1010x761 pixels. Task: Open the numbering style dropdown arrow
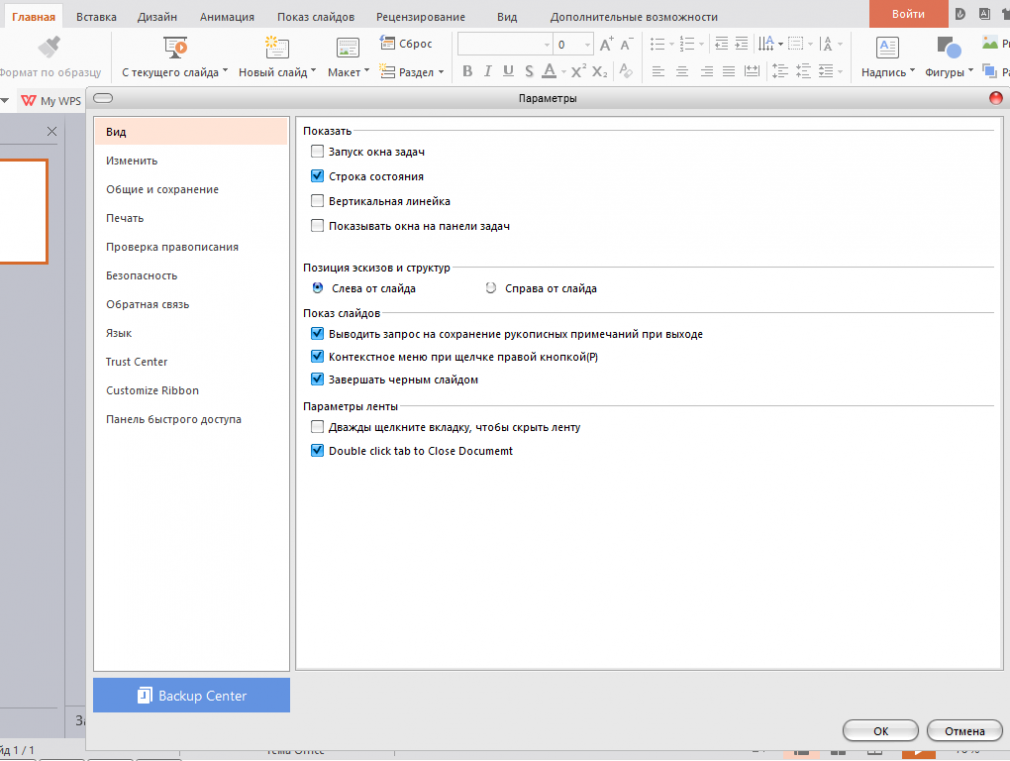701,44
